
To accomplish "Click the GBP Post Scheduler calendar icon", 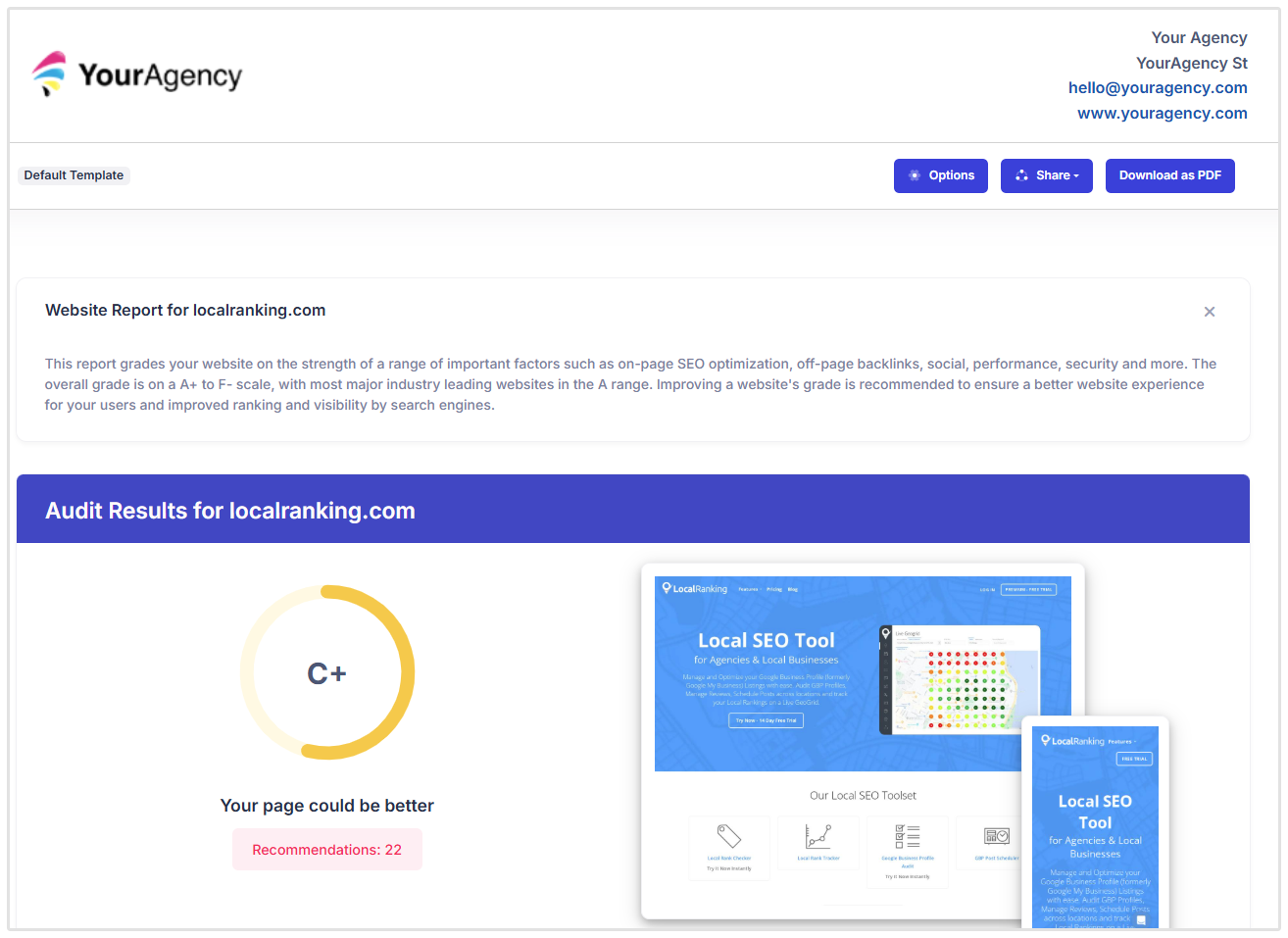I will coord(996,836).
